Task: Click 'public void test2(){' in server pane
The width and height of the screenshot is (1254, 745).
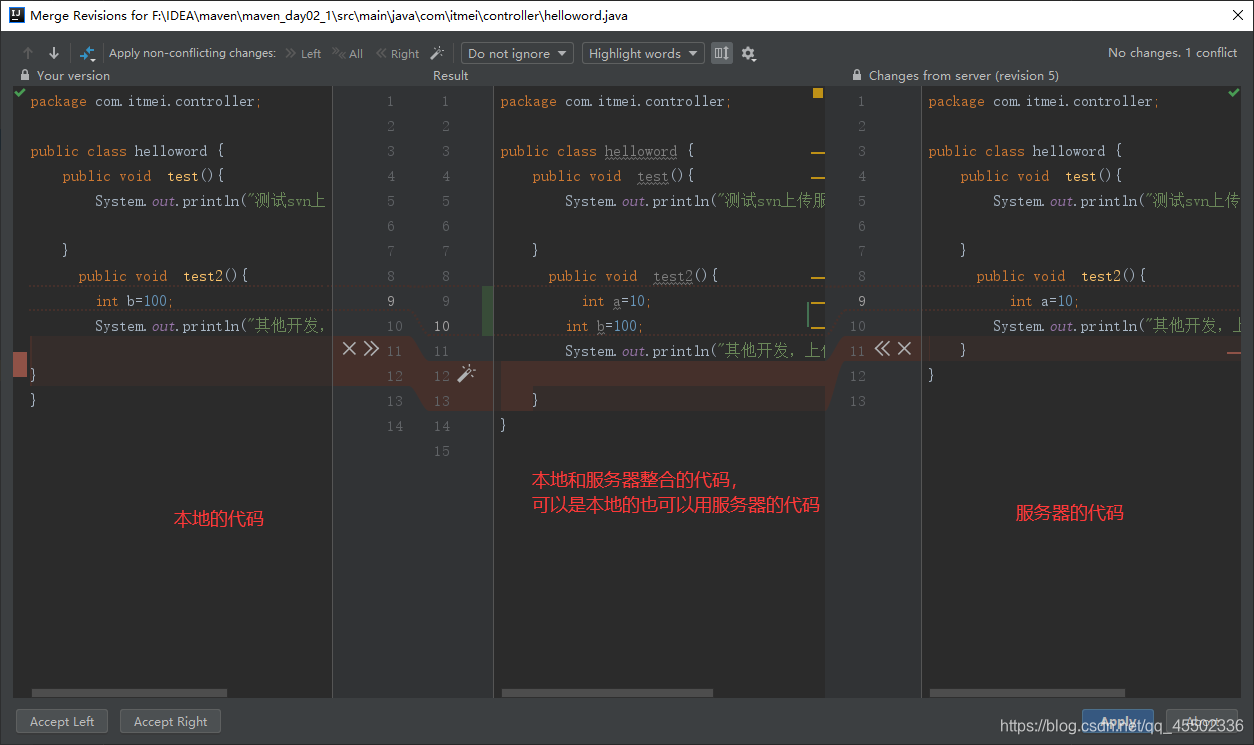Action: click(x=1061, y=276)
